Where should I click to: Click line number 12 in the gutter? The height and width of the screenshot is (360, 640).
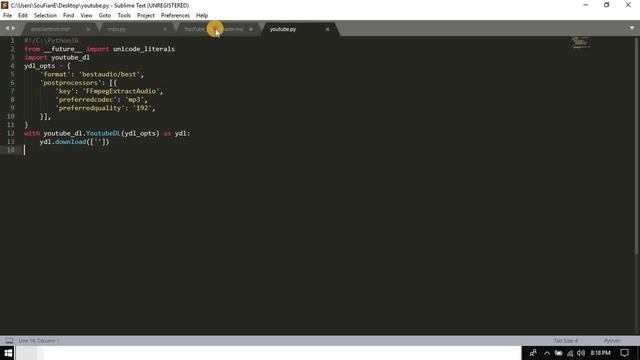pyautogui.click(x=11, y=133)
